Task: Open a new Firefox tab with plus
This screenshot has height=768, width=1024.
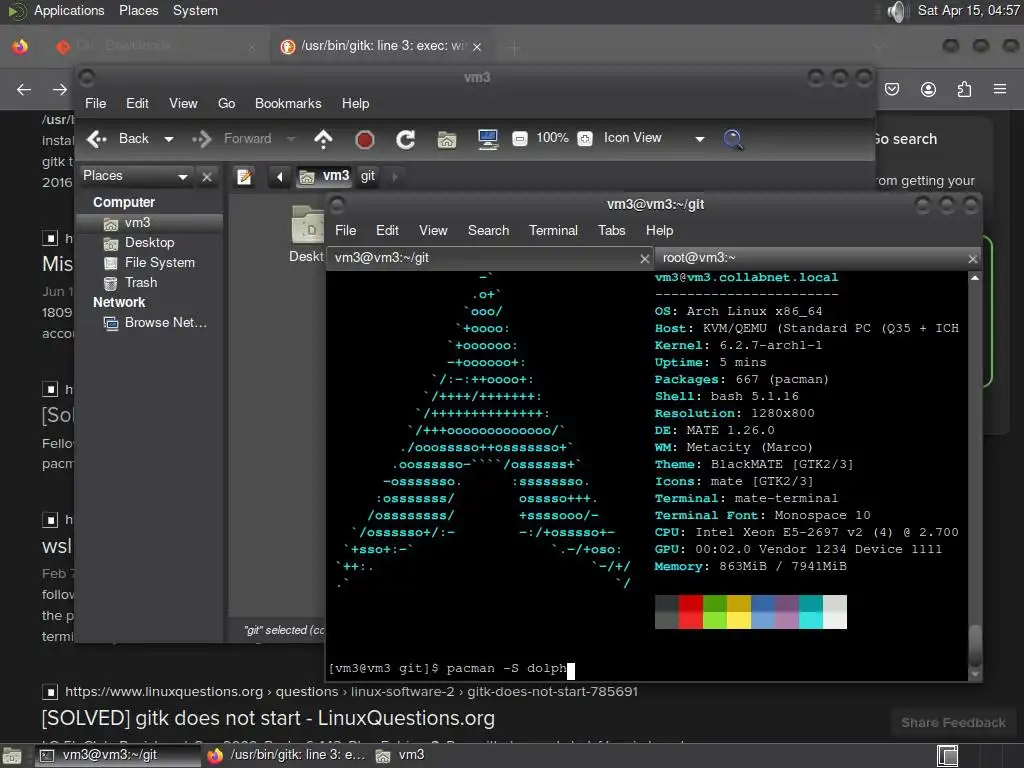Action: coord(515,47)
